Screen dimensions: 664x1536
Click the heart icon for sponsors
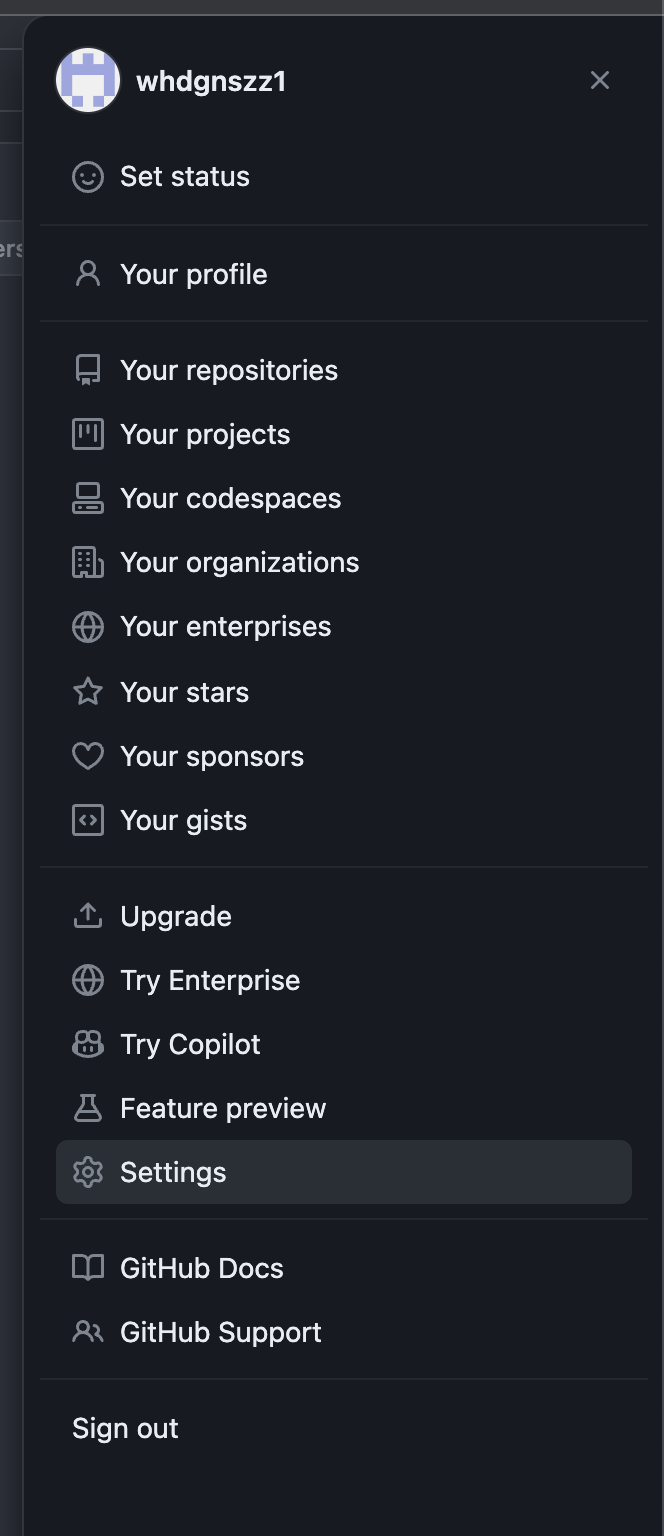point(88,756)
